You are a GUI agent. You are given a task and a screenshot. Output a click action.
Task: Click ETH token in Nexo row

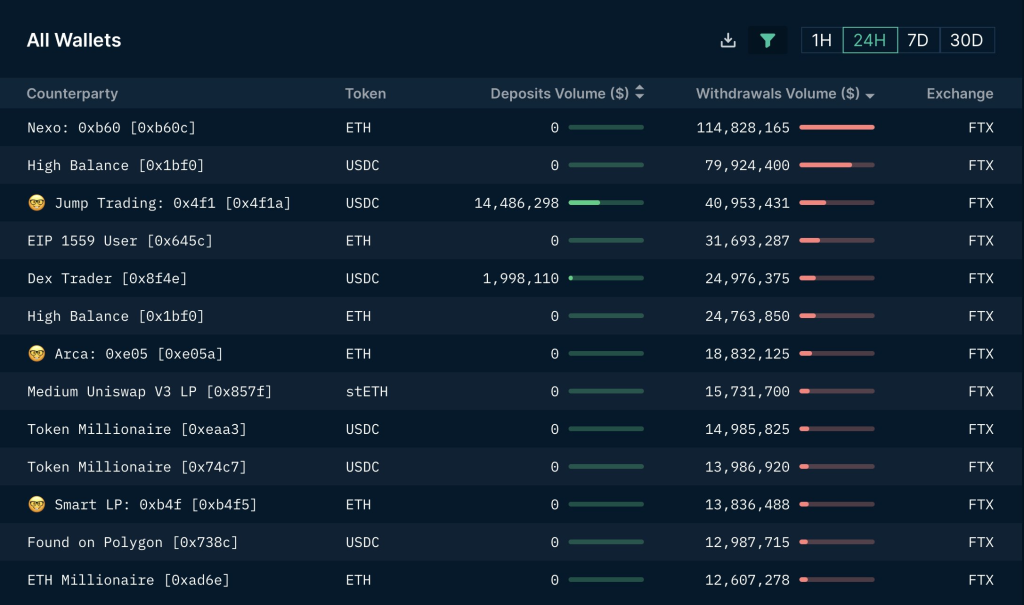(358, 127)
